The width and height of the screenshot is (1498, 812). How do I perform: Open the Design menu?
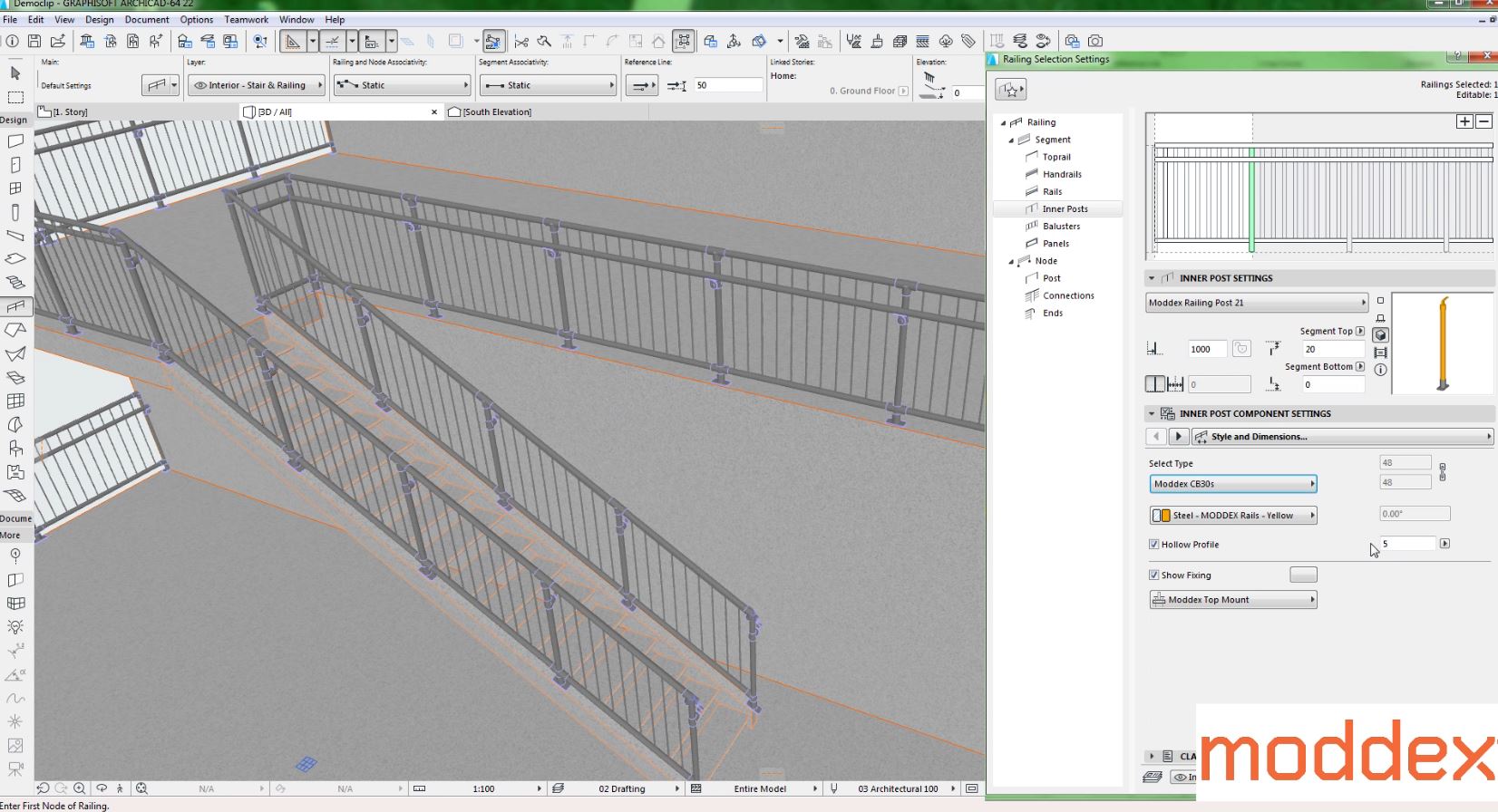coord(99,19)
